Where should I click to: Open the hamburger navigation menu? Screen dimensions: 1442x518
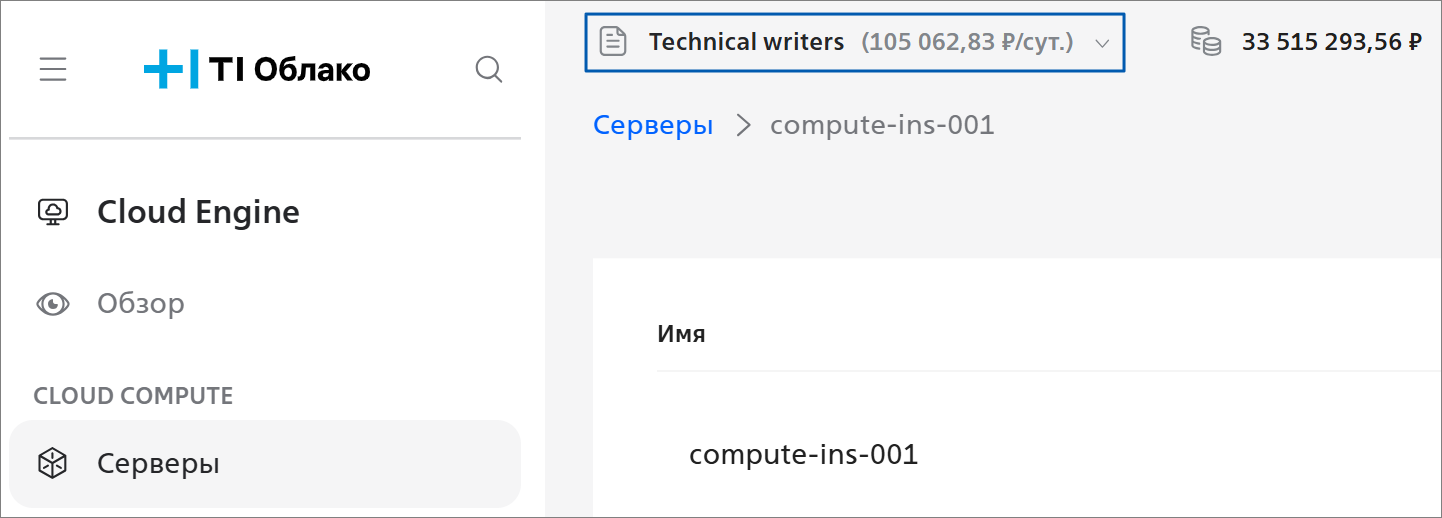coord(53,69)
